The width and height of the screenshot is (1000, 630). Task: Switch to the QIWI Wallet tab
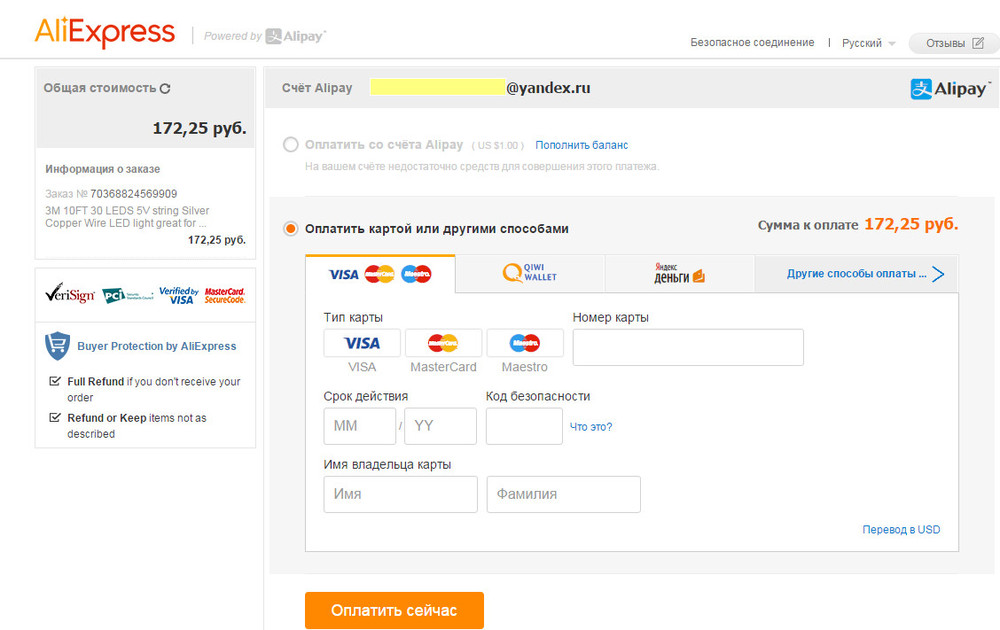(x=530, y=273)
